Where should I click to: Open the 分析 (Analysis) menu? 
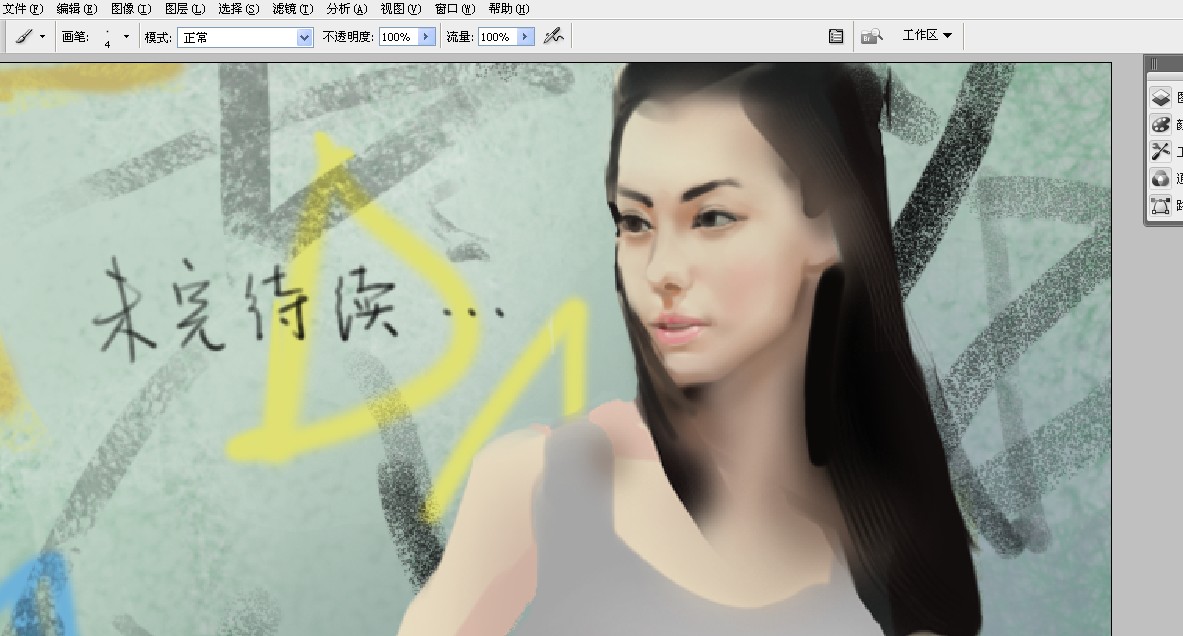(x=347, y=9)
